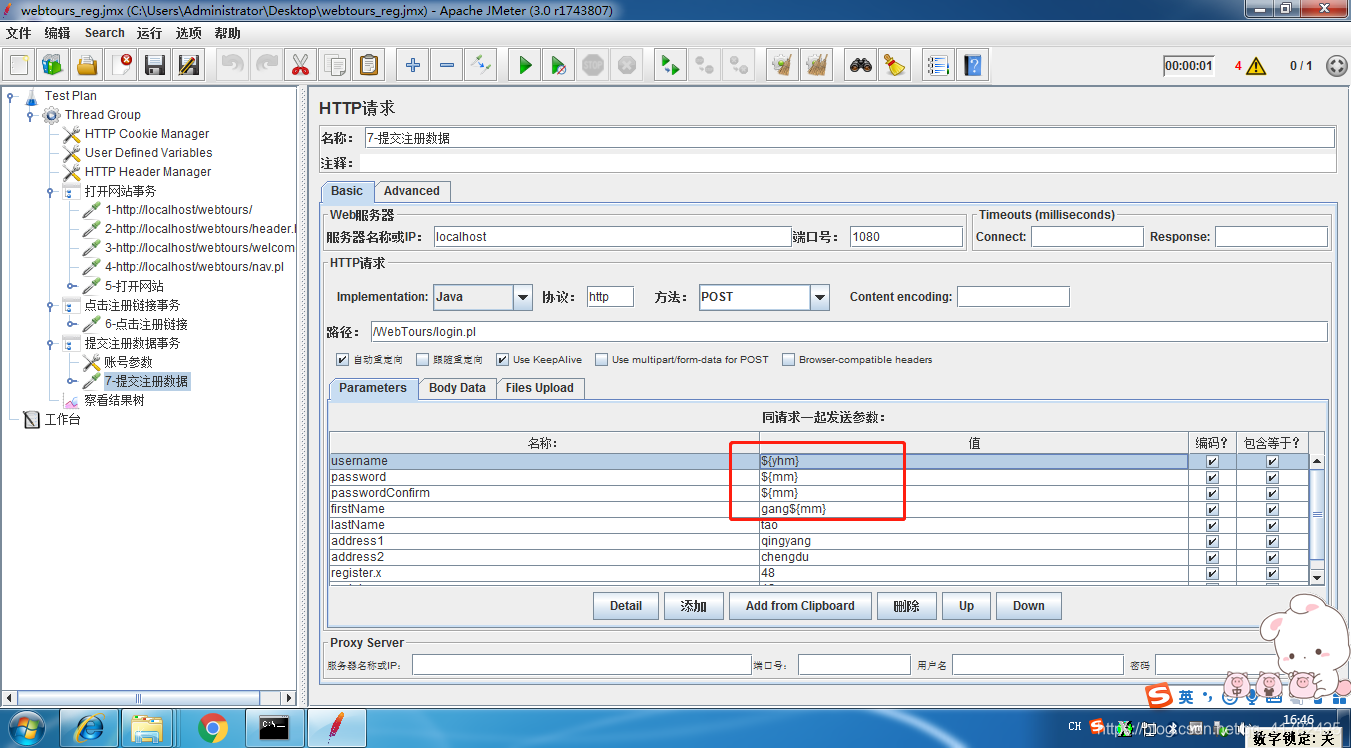Click the Search binoculars icon

[x=860, y=66]
